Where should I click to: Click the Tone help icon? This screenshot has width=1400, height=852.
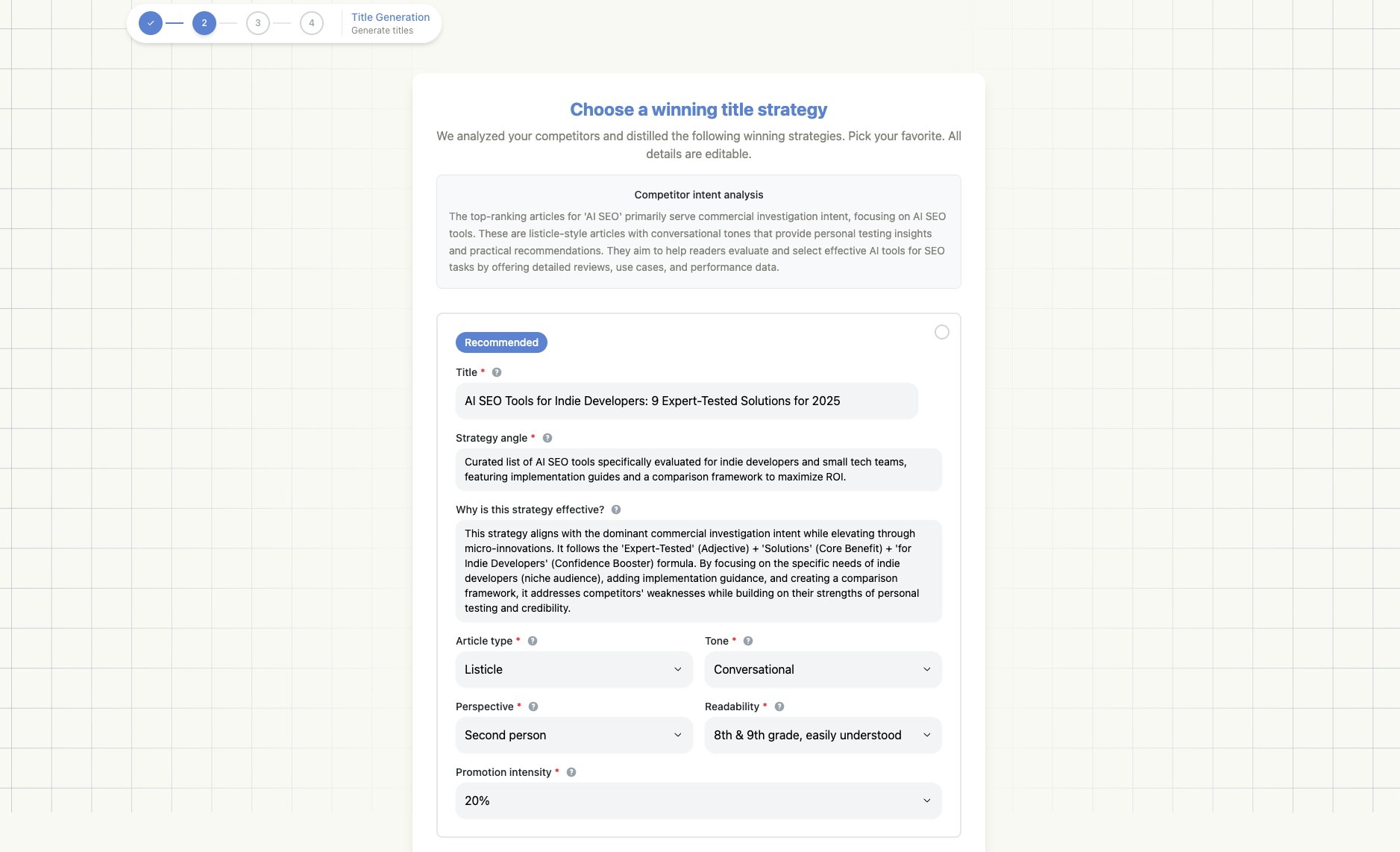click(x=748, y=641)
